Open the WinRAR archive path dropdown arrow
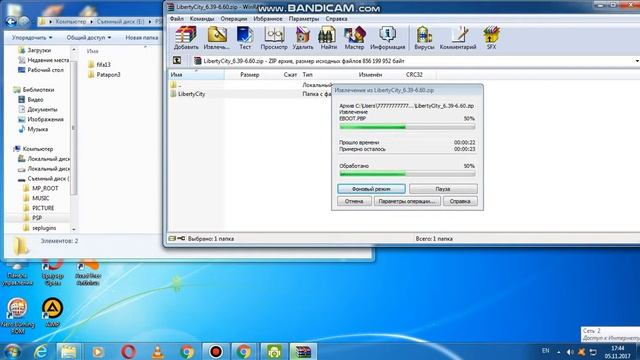Screen dimensions: 640x360 click(x=637, y=61)
